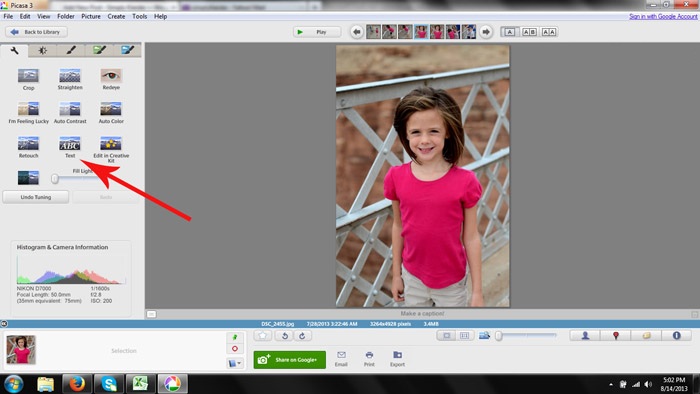Viewport: 700px width, 394px height.
Task: Click Share on Google+ button
Action: click(x=289, y=360)
